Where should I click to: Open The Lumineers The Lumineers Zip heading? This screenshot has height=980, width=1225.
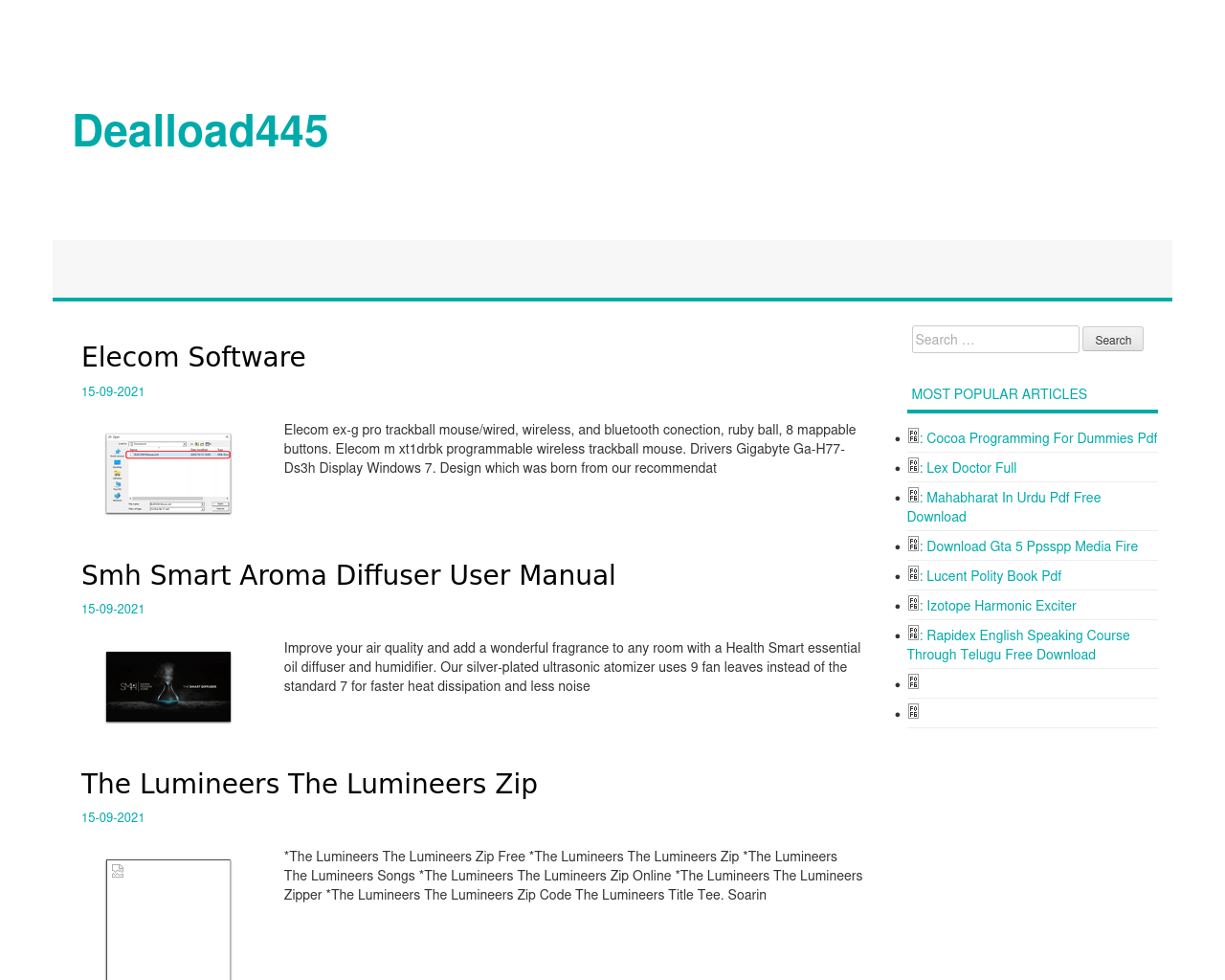coord(309,784)
